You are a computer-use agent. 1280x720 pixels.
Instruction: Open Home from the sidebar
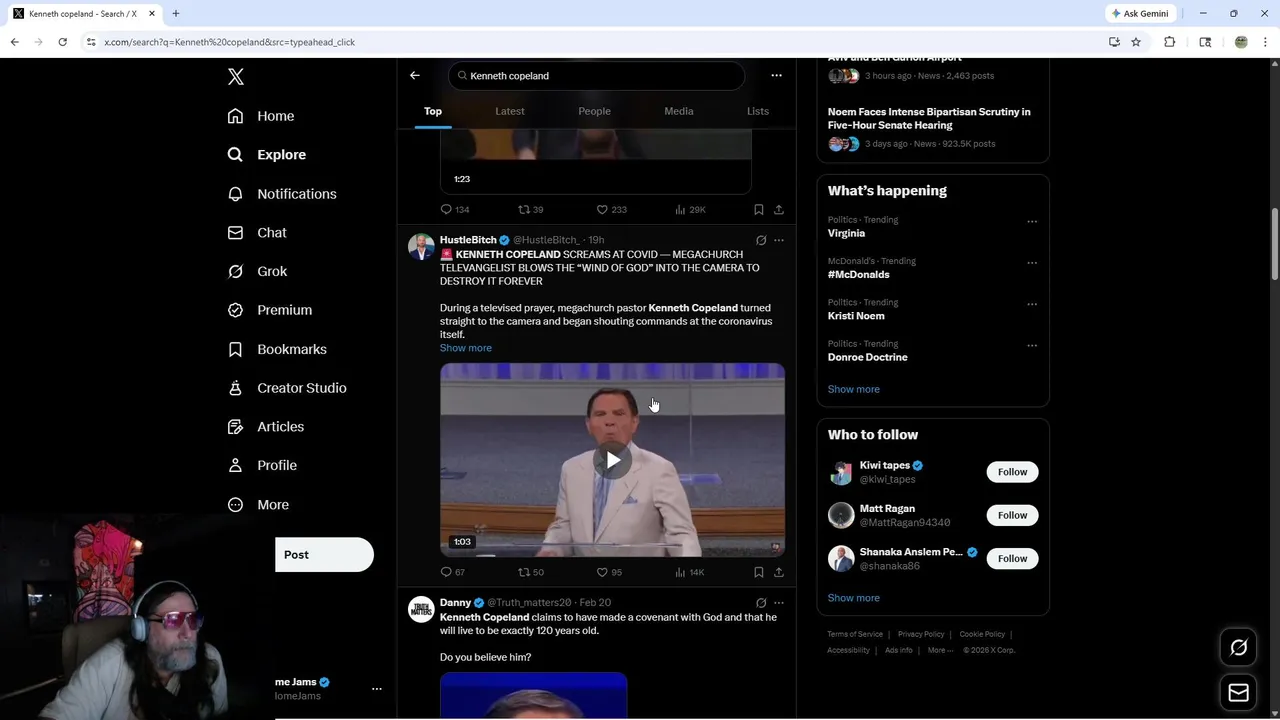pos(261,116)
